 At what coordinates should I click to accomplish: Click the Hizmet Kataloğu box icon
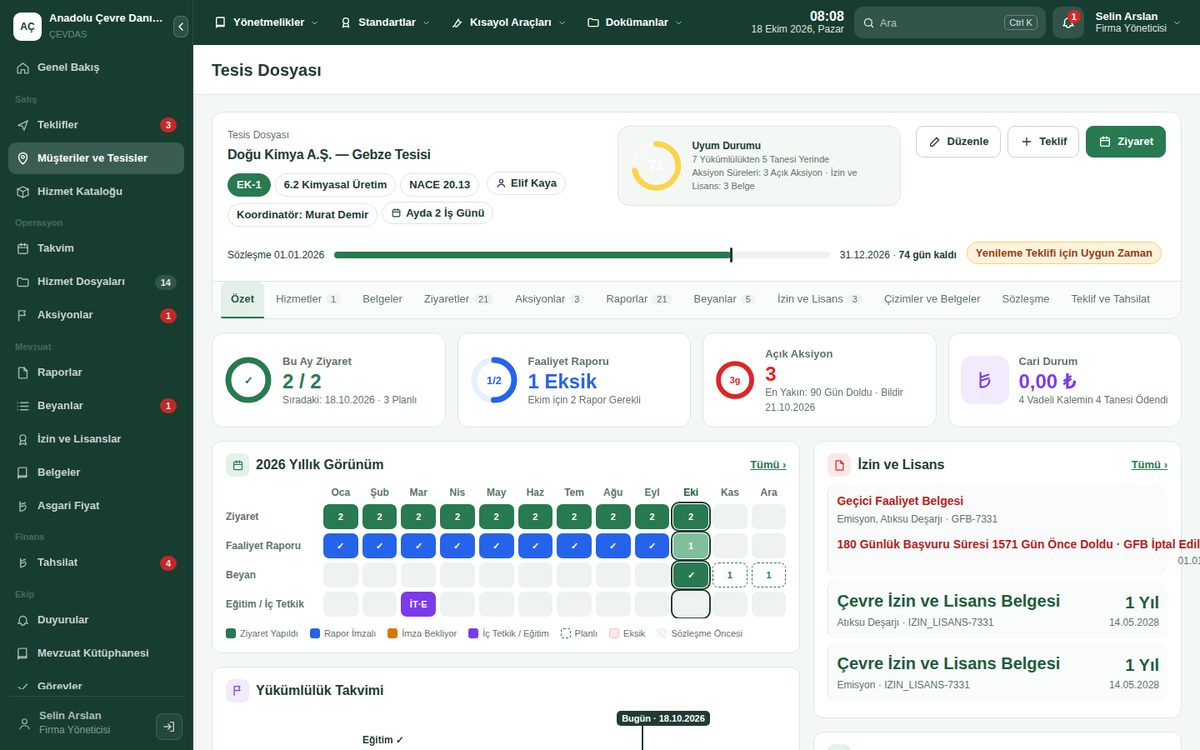(23, 191)
